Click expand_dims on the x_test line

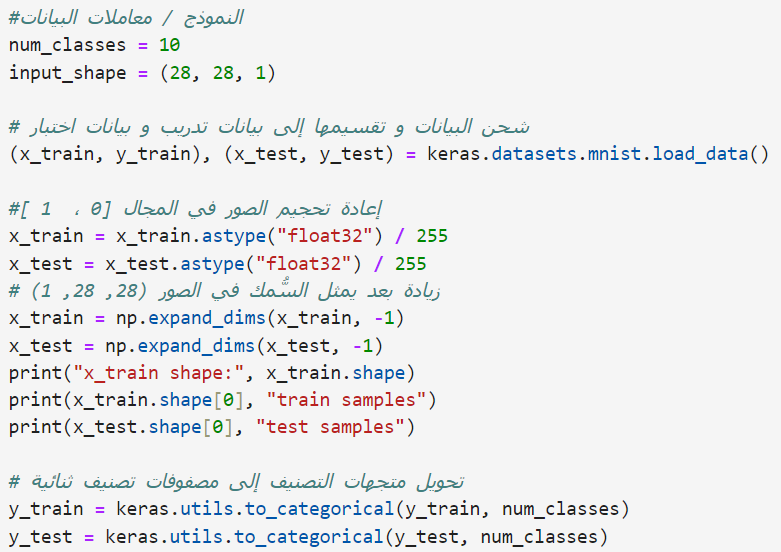tap(196, 346)
